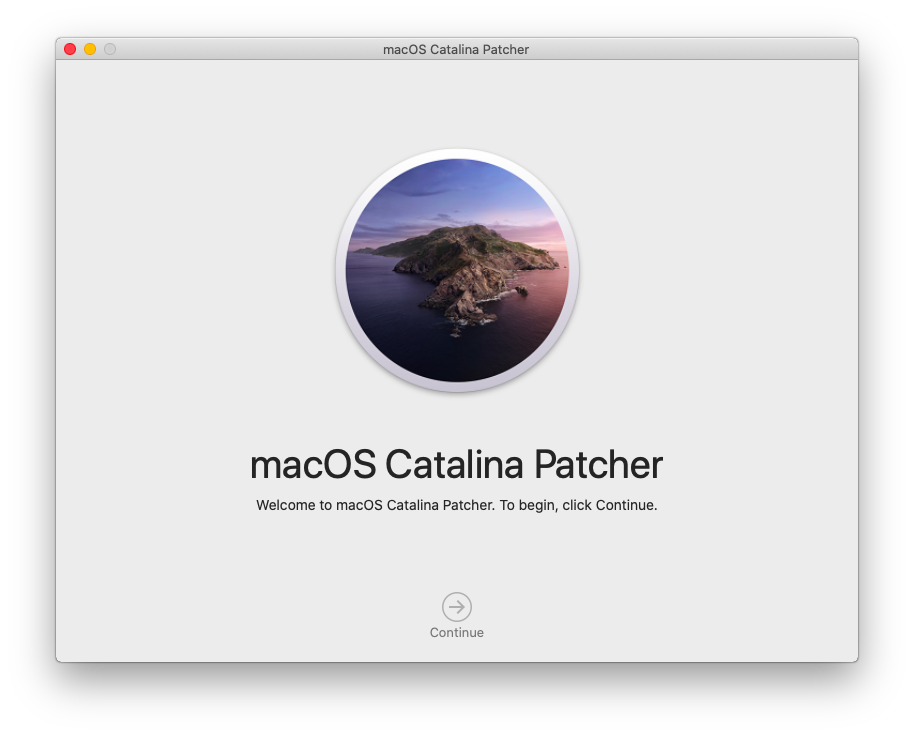Screen dimensions: 914x736
Task: Click the large macOS Catalina Patcher heading
Action: pyautogui.click(x=456, y=465)
